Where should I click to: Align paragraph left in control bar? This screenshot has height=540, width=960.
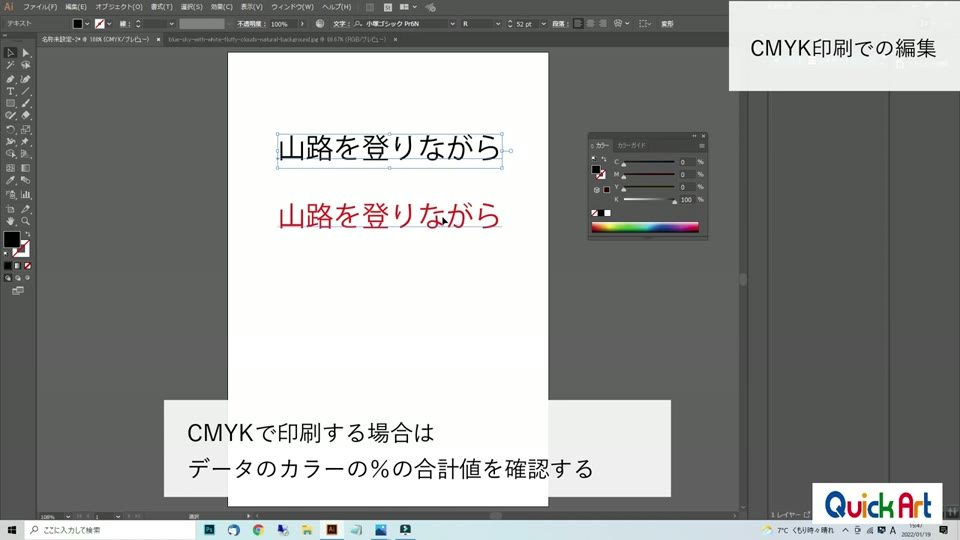(x=579, y=24)
